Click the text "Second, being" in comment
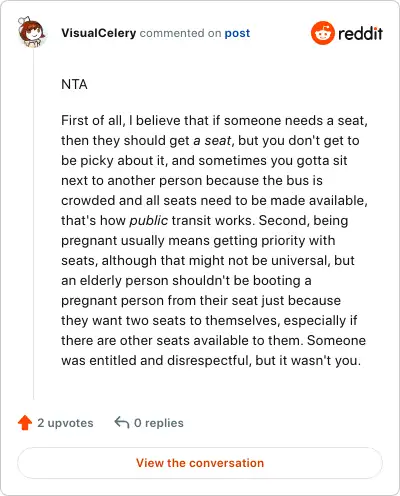 pos(303,221)
